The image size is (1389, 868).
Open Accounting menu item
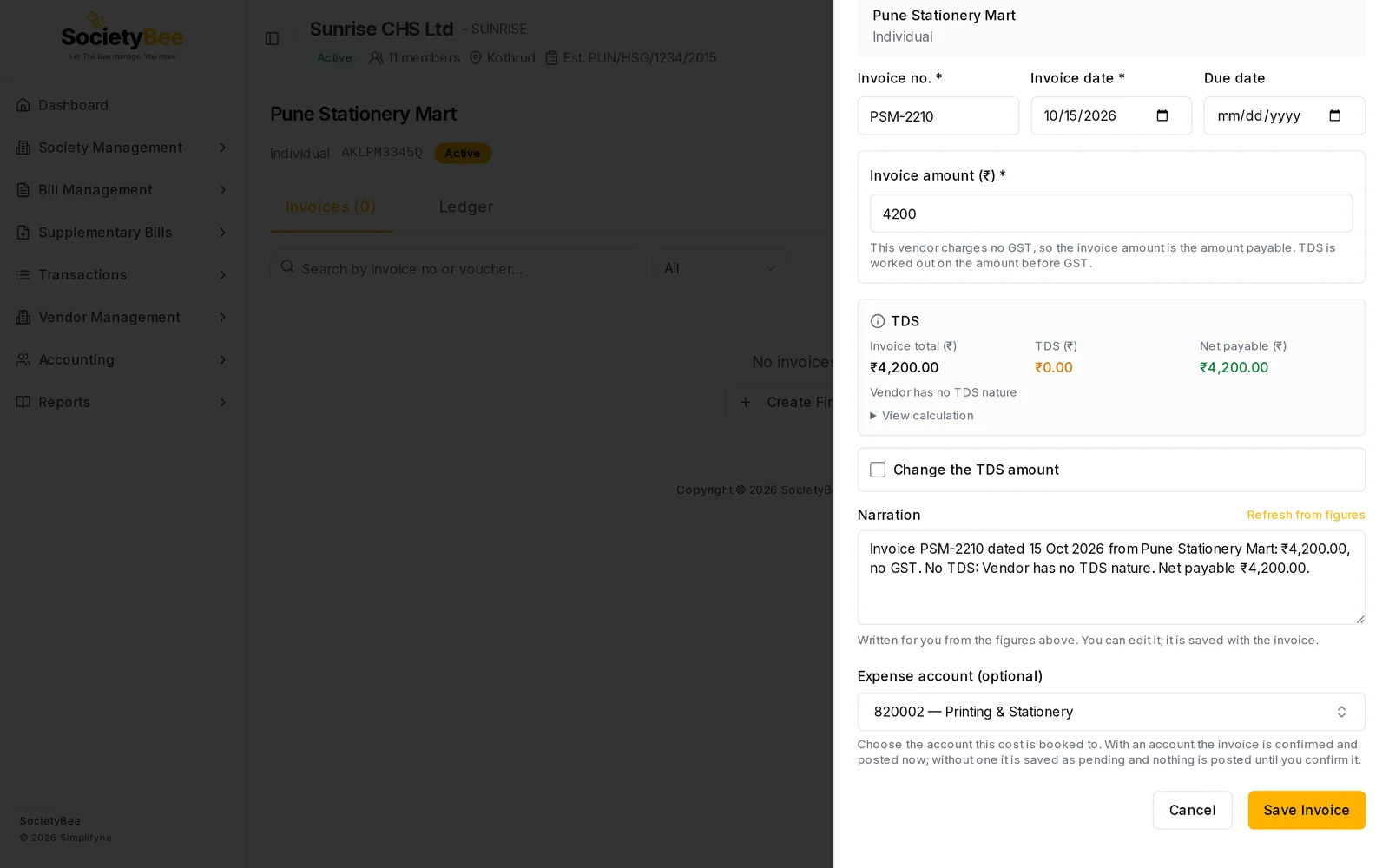pyautogui.click(x=122, y=360)
